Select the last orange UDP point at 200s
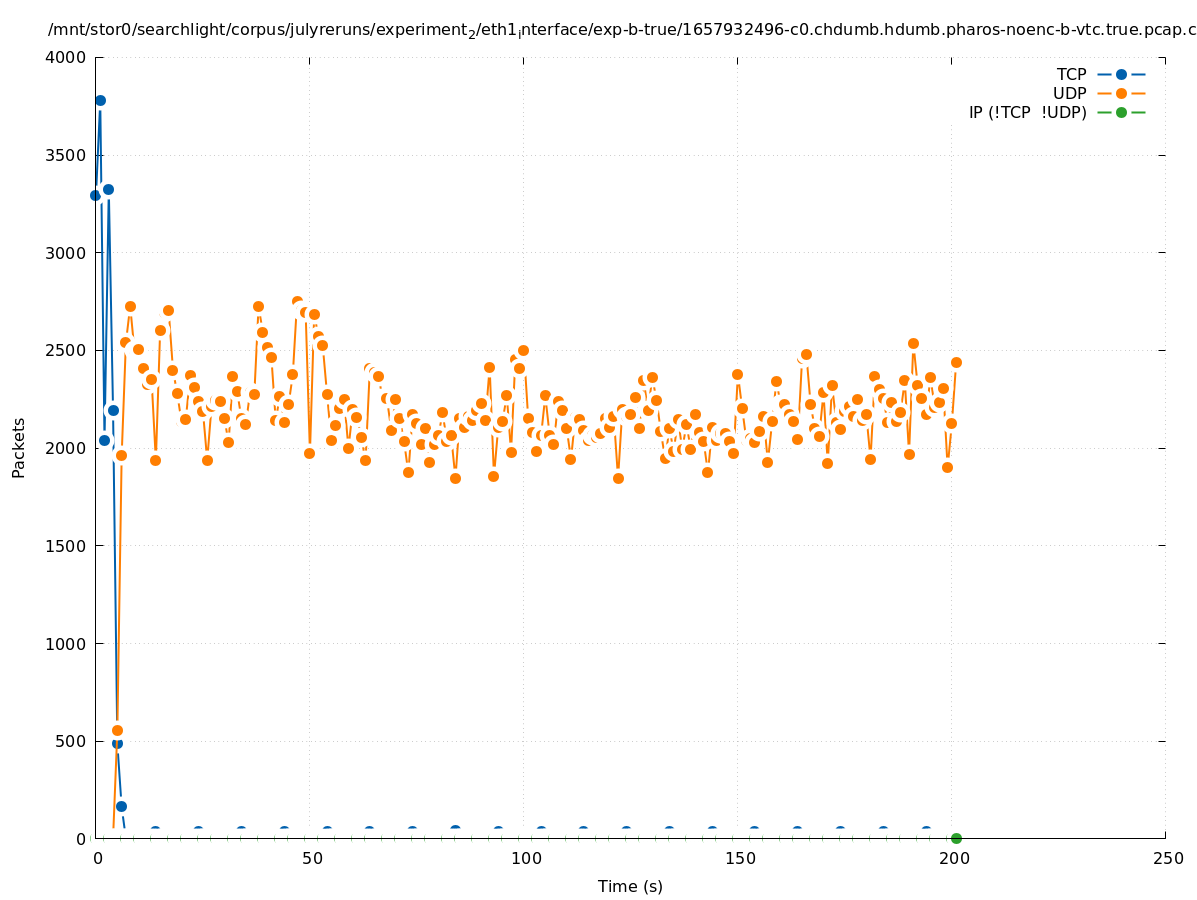1197x900 pixels. click(956, 362)
